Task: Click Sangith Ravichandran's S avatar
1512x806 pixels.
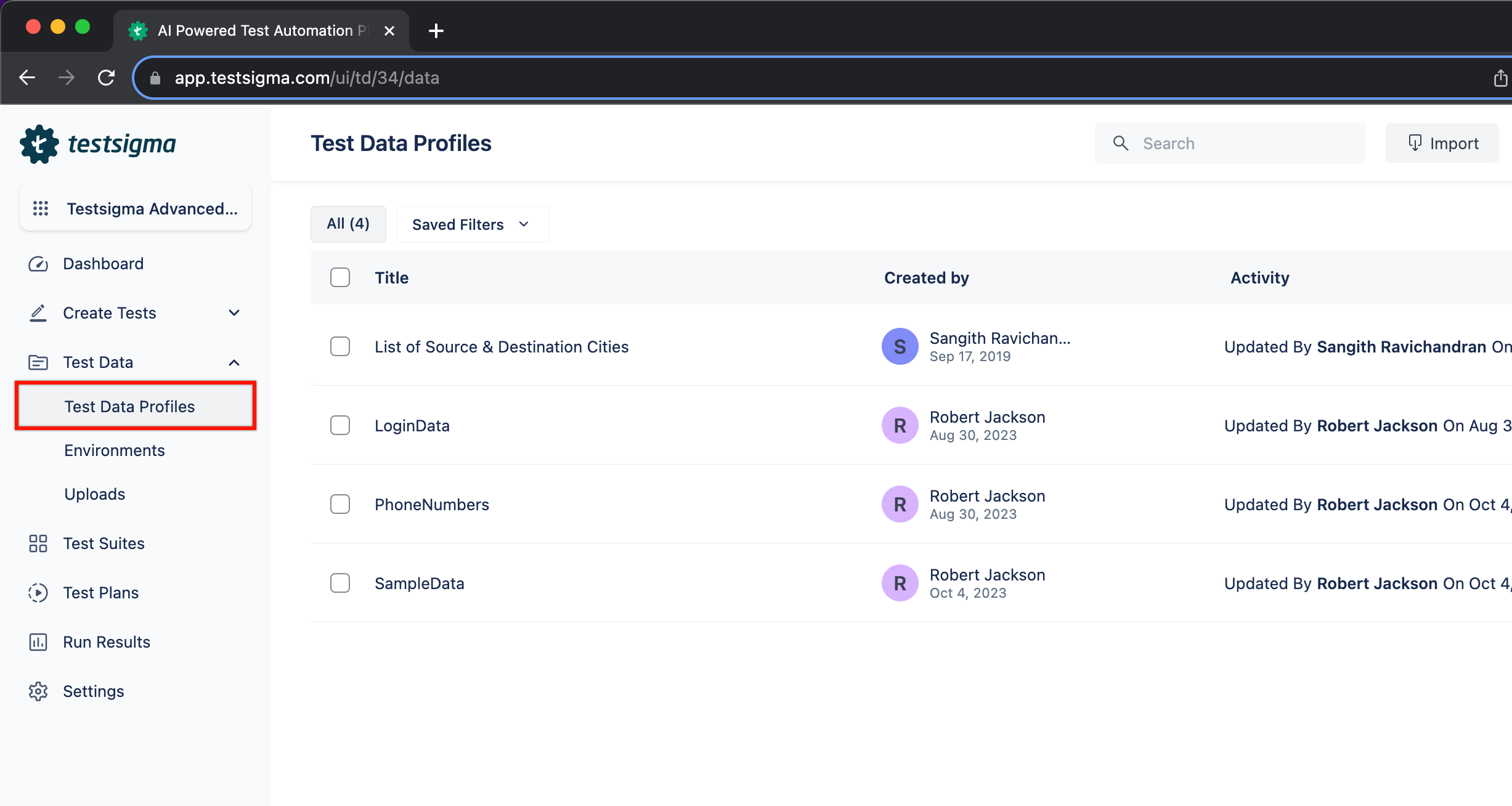Action: coord(900,346)
